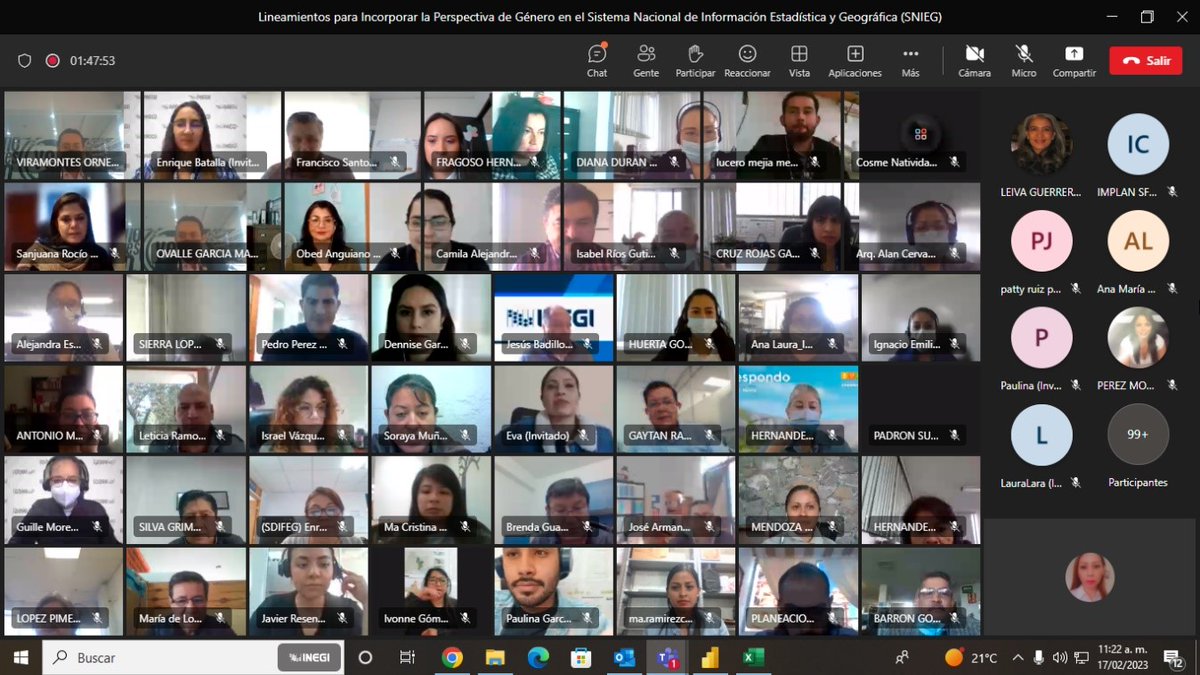Toggle the Cámara on
This screenshot has height=675, width=1200.
pos(974,60)
